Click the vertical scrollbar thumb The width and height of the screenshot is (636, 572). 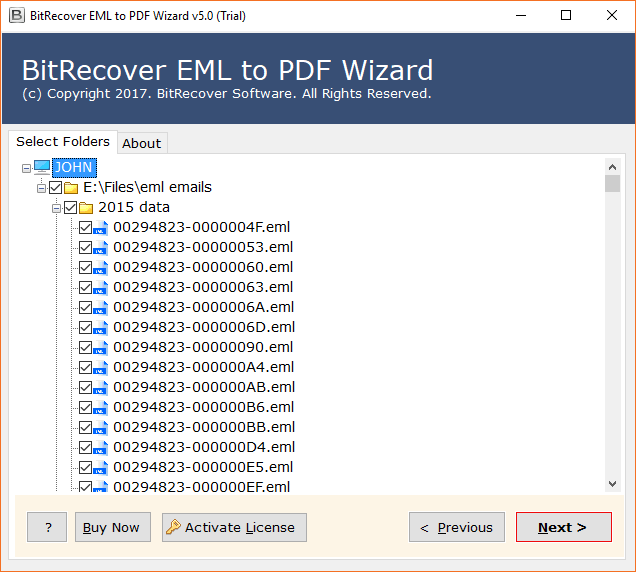[612, 184]
